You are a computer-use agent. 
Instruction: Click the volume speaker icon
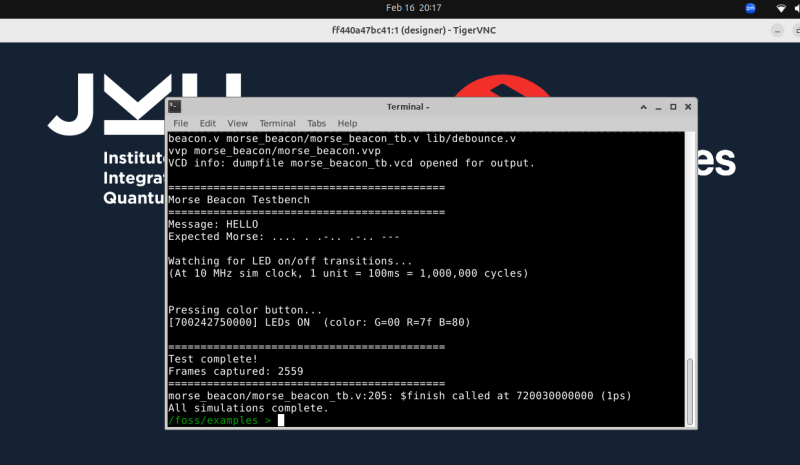coord(796,7)
